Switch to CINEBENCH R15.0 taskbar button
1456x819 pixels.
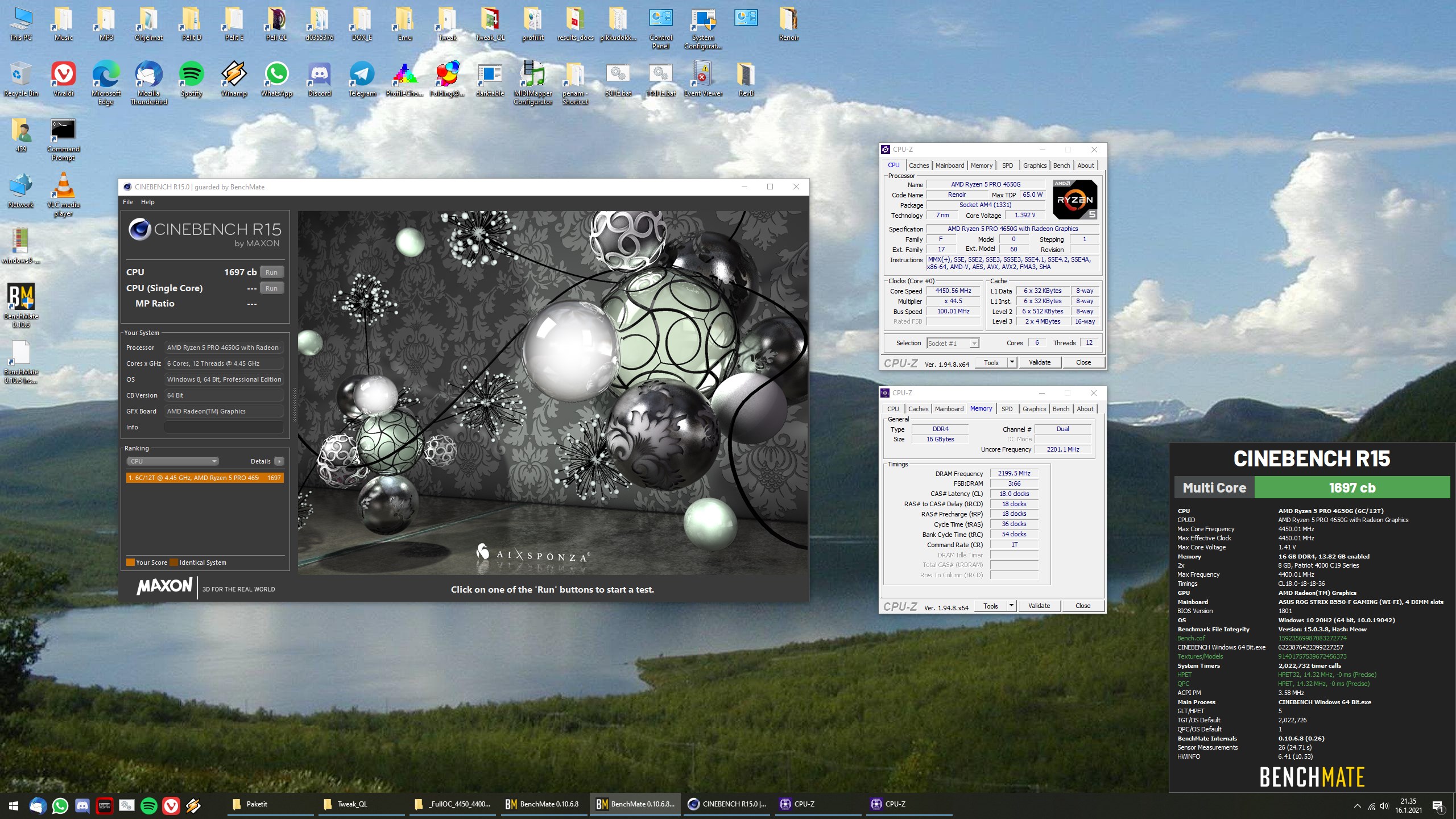tap(726, 804)
